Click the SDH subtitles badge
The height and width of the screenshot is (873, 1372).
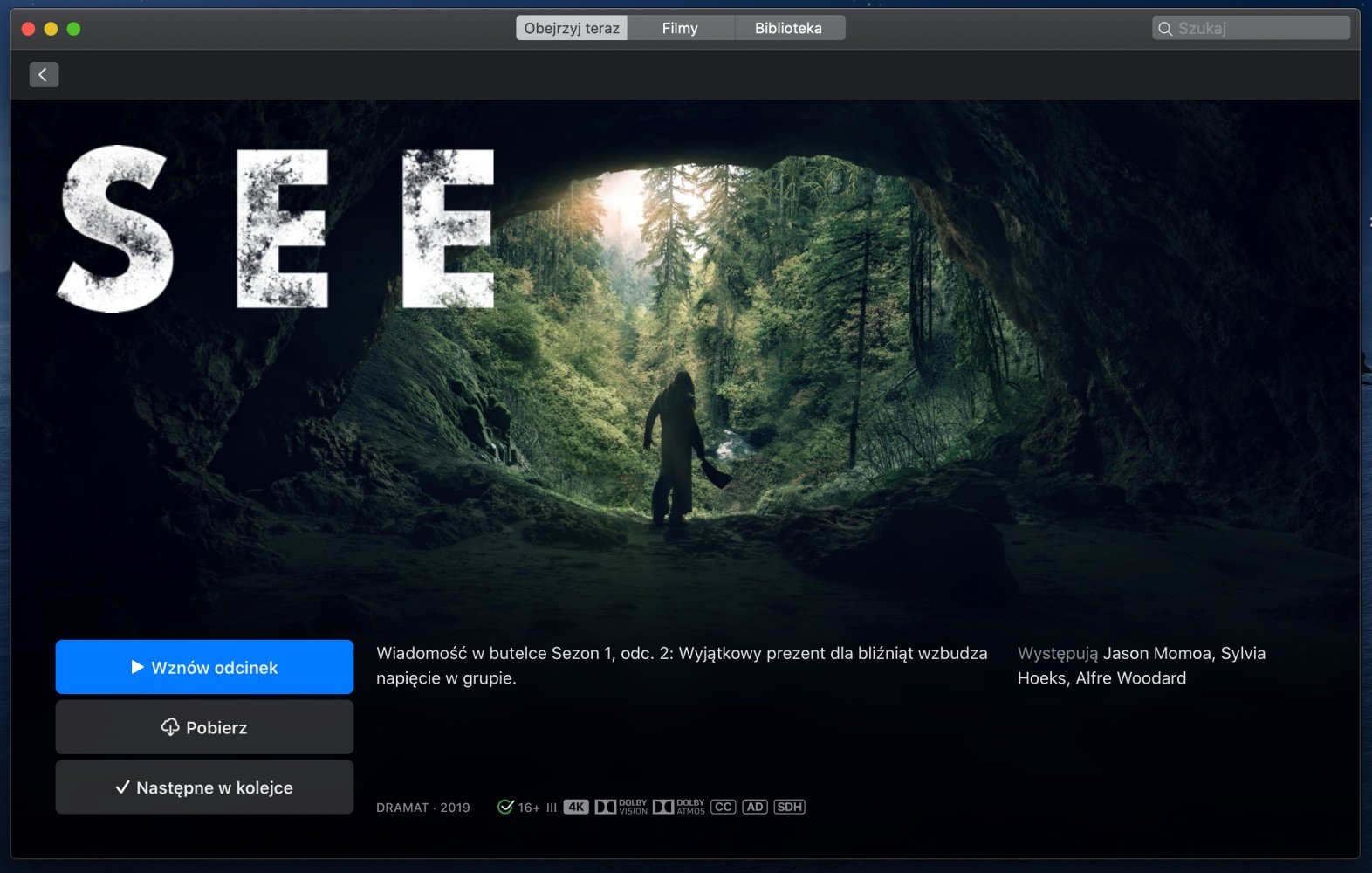790,807
